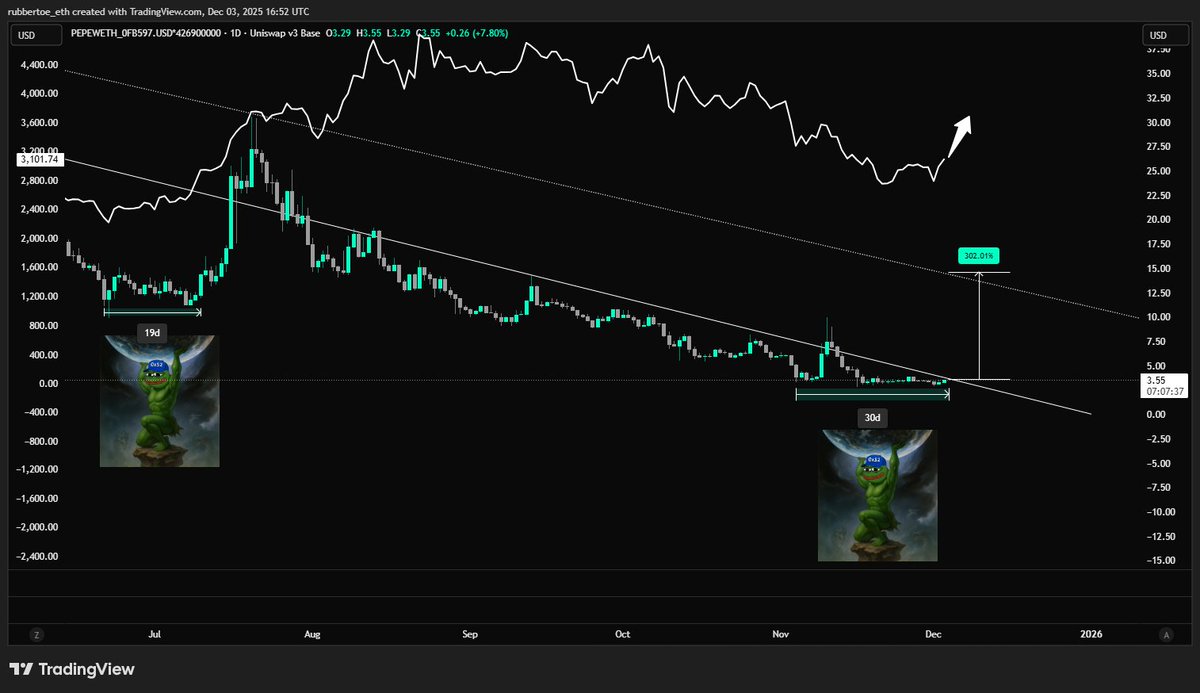The image size is (1200, 693).
Task: Click the 2026 label on the time axis
Action: (x=1091, y=634)
